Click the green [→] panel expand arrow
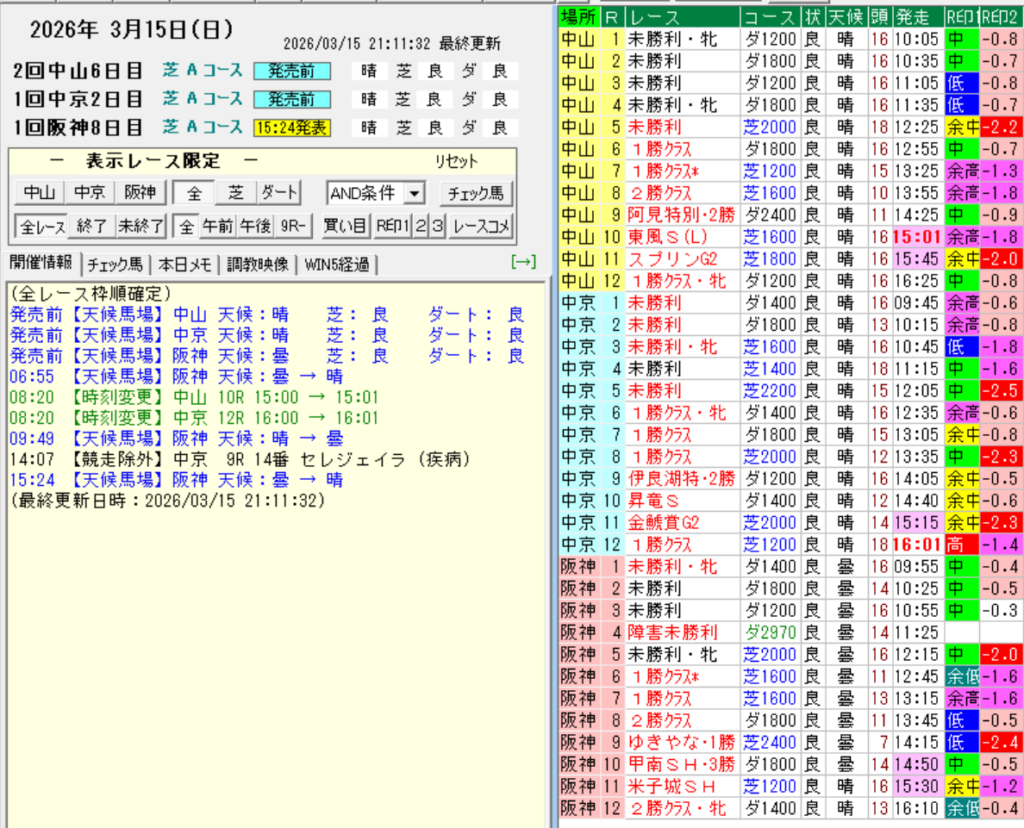 (523, 263)
